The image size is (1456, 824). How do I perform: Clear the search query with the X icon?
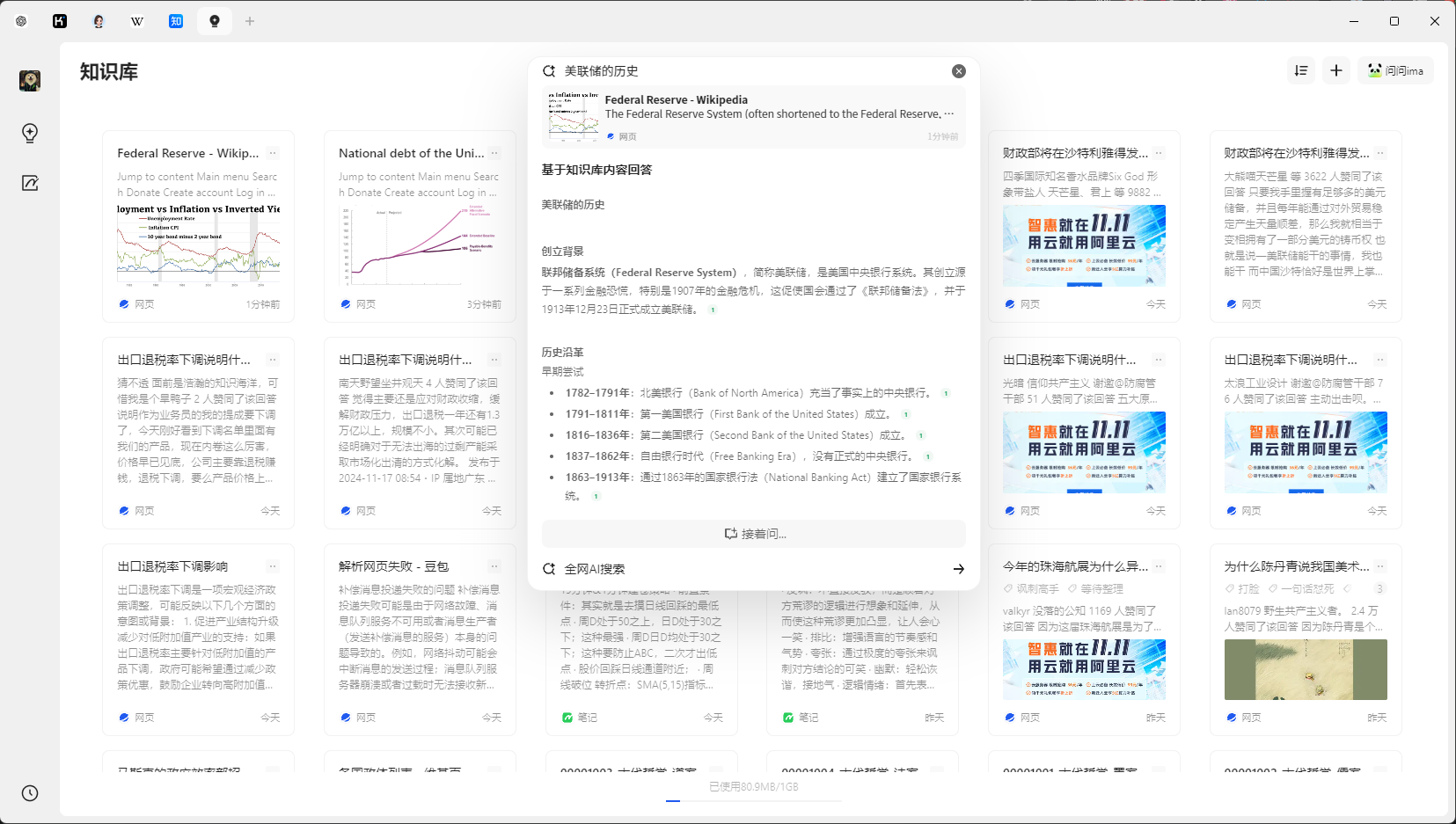coord(959,71)
